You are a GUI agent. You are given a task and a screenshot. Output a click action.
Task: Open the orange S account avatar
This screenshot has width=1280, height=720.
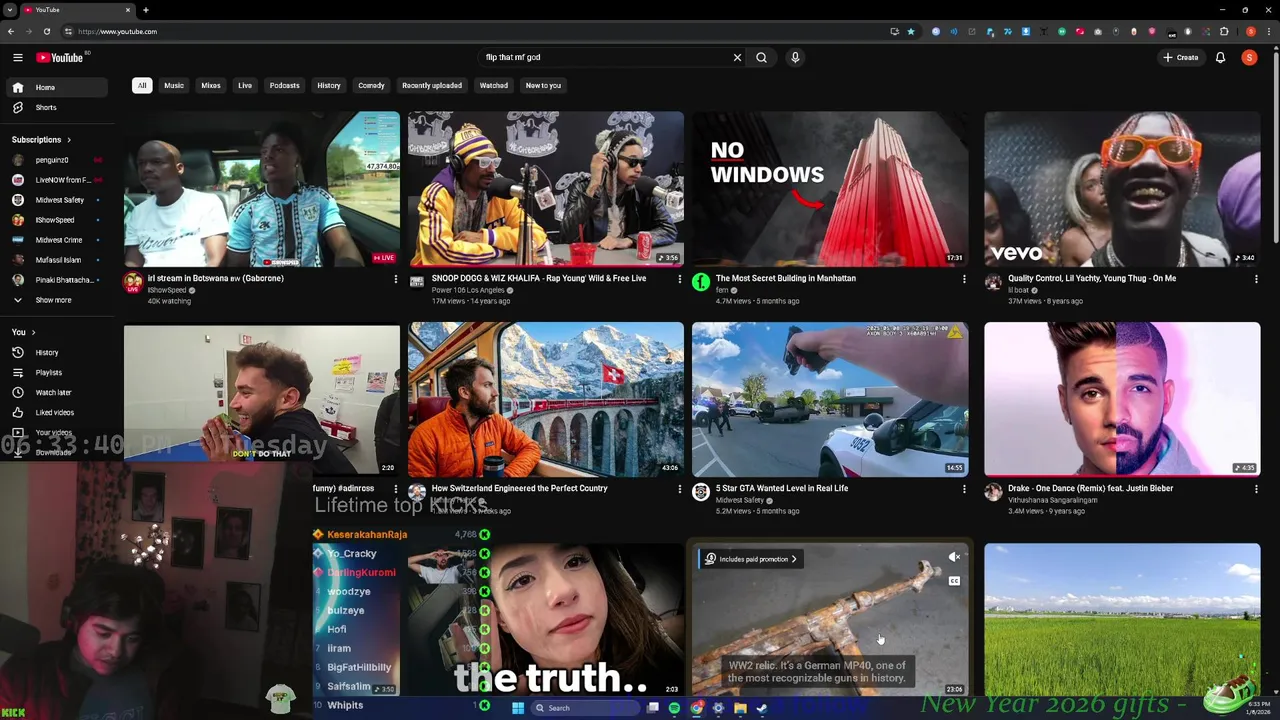[x=1249, y=58]
